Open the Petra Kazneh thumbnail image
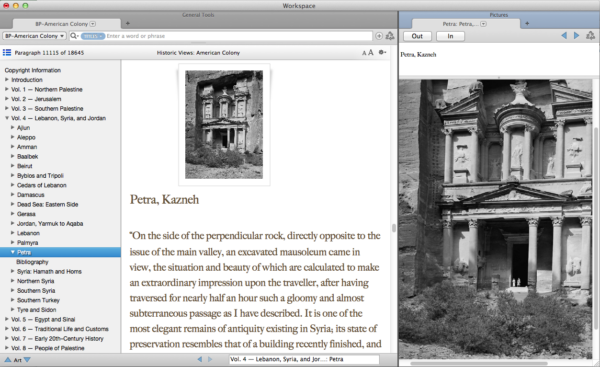Screen dimensions: 600x367 224,124
